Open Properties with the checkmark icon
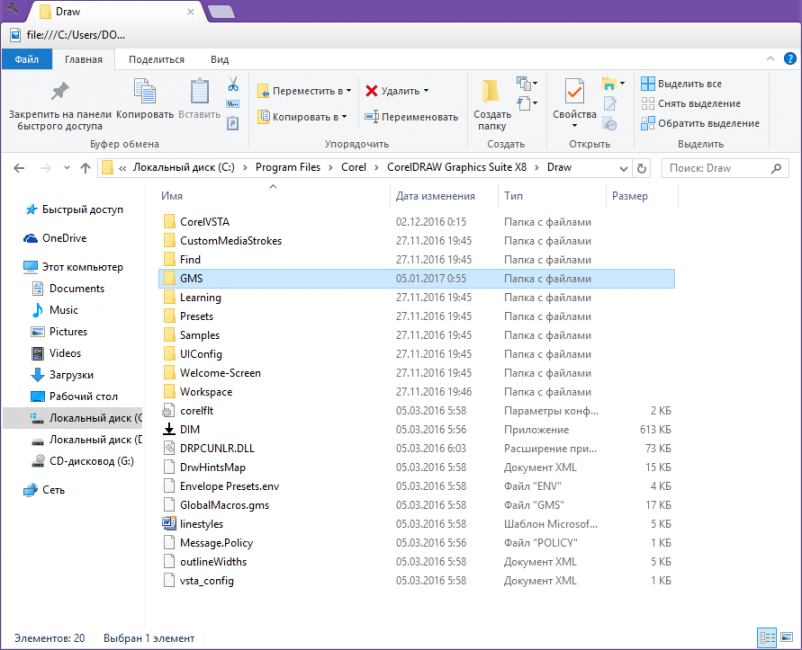This screenshot has height=650, width=802. pyautogui.click(x=574, y=93)
